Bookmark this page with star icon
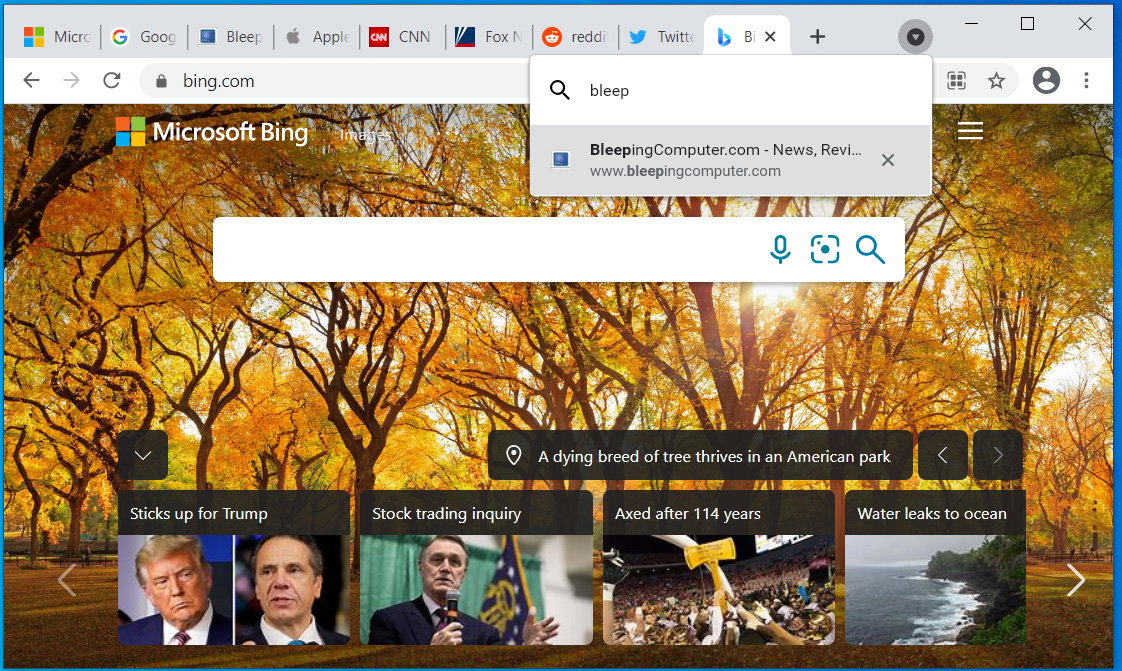The image size is (1122, 671). pos(996,80)
